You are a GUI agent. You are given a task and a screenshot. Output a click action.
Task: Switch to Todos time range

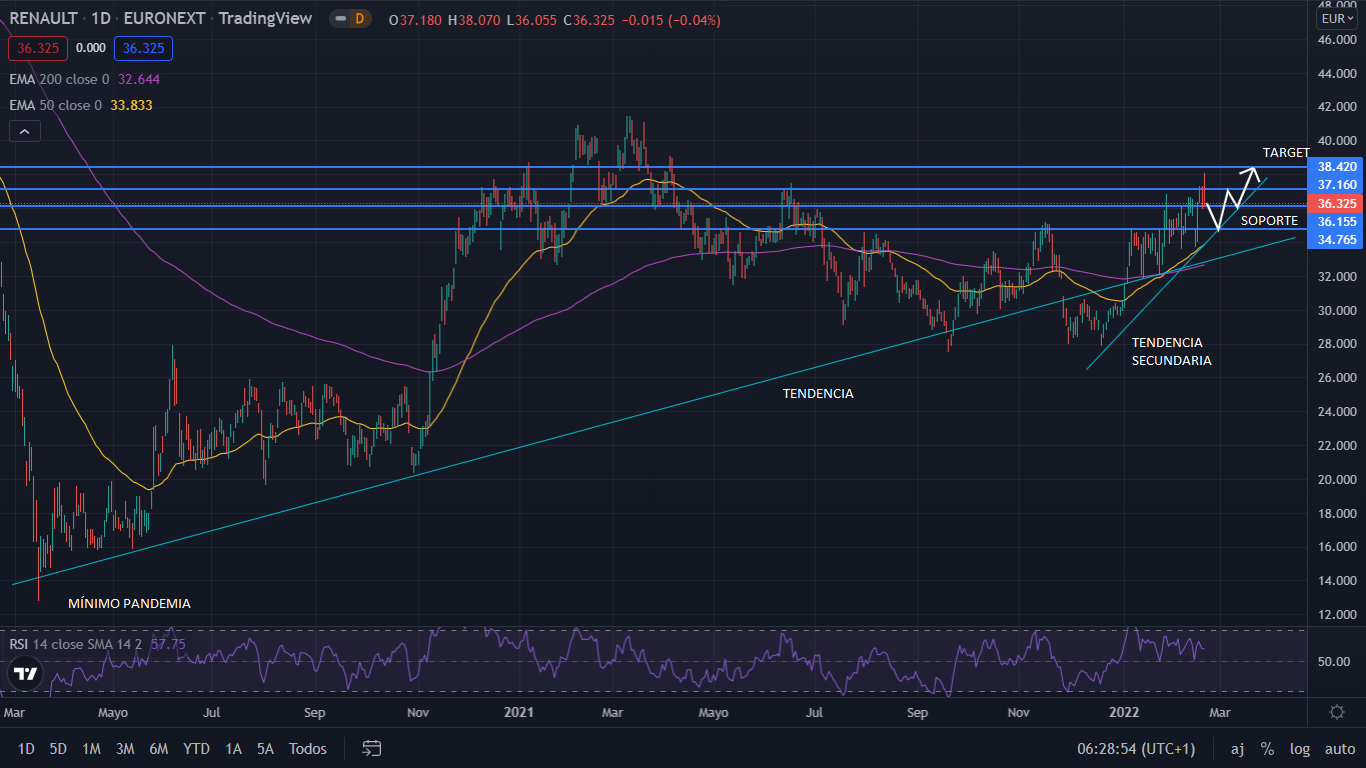pyautogui.click(x=308, y=749)
